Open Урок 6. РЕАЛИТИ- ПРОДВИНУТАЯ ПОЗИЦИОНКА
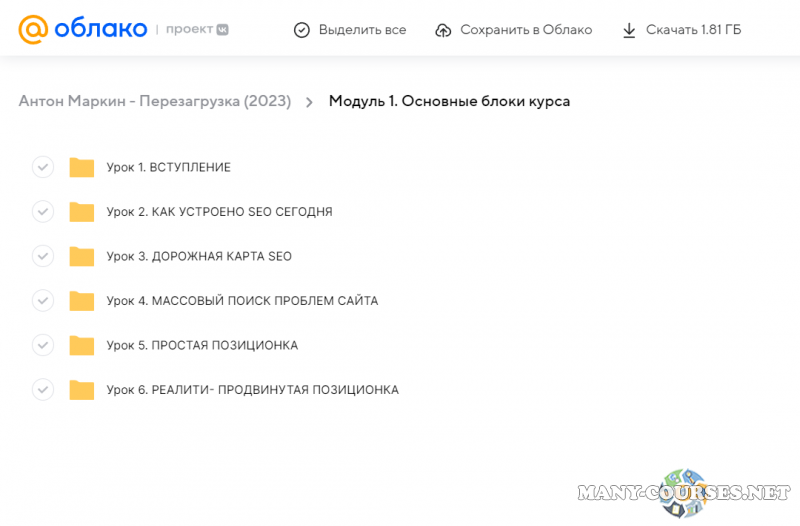The image size is (800, 526). click(252, 389)
